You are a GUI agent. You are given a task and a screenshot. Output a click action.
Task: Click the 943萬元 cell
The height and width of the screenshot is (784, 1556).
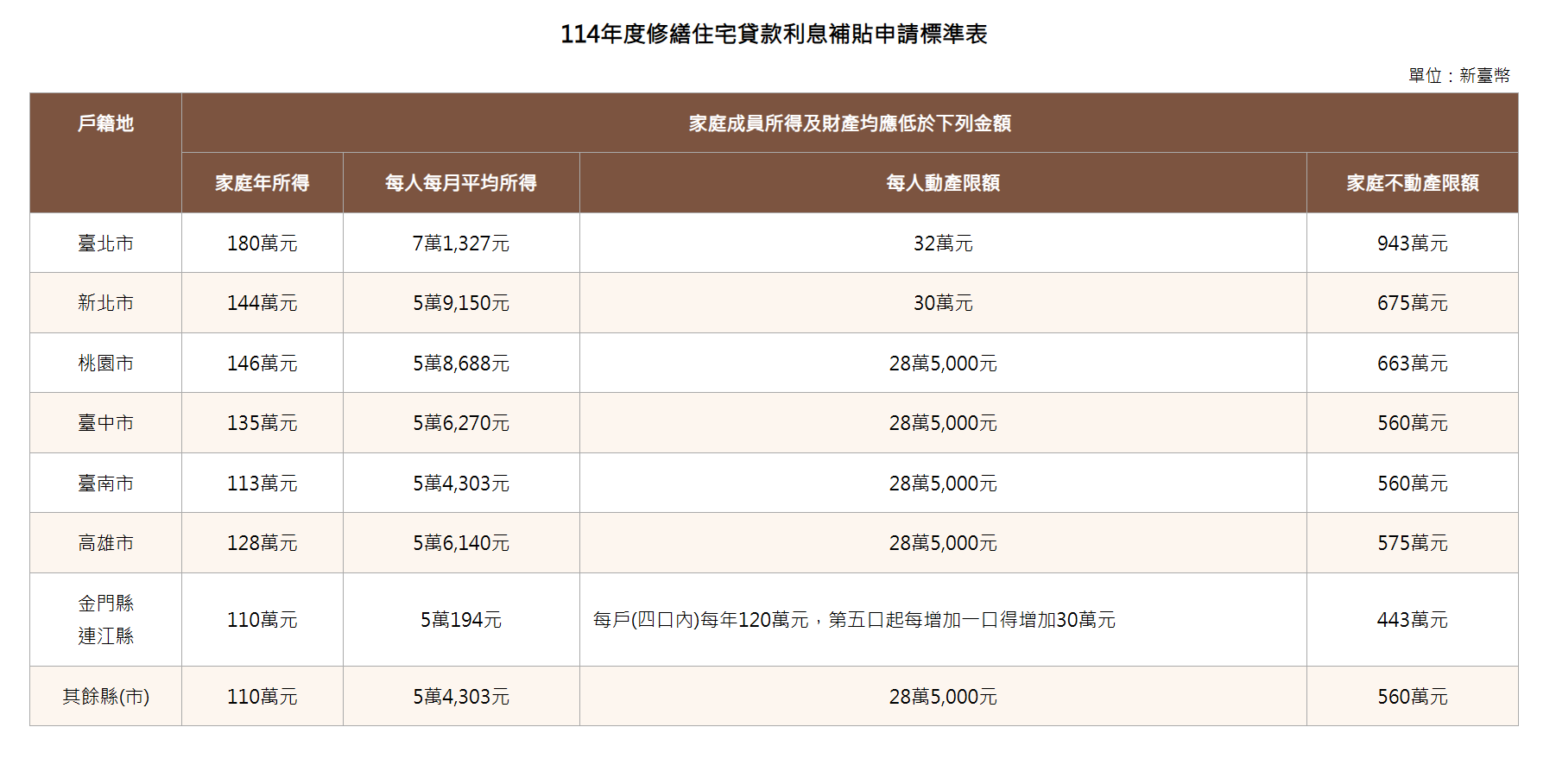1413,243
